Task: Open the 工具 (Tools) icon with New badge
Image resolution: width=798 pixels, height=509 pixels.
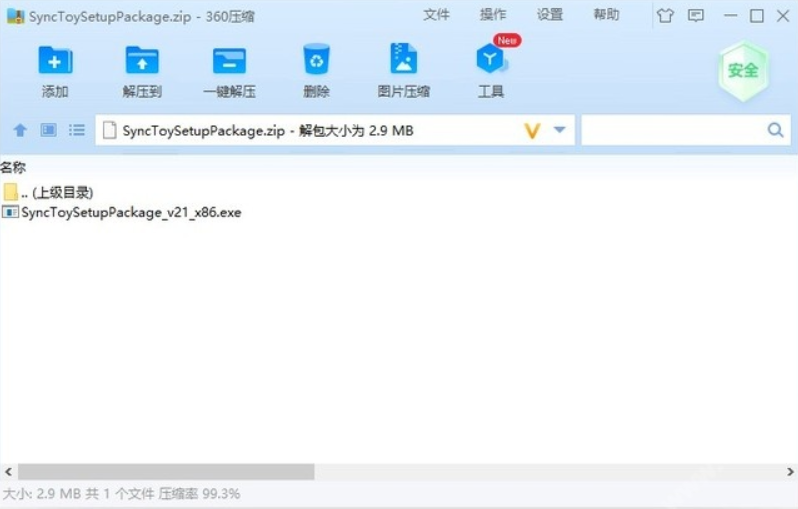Action: point(492,59)
